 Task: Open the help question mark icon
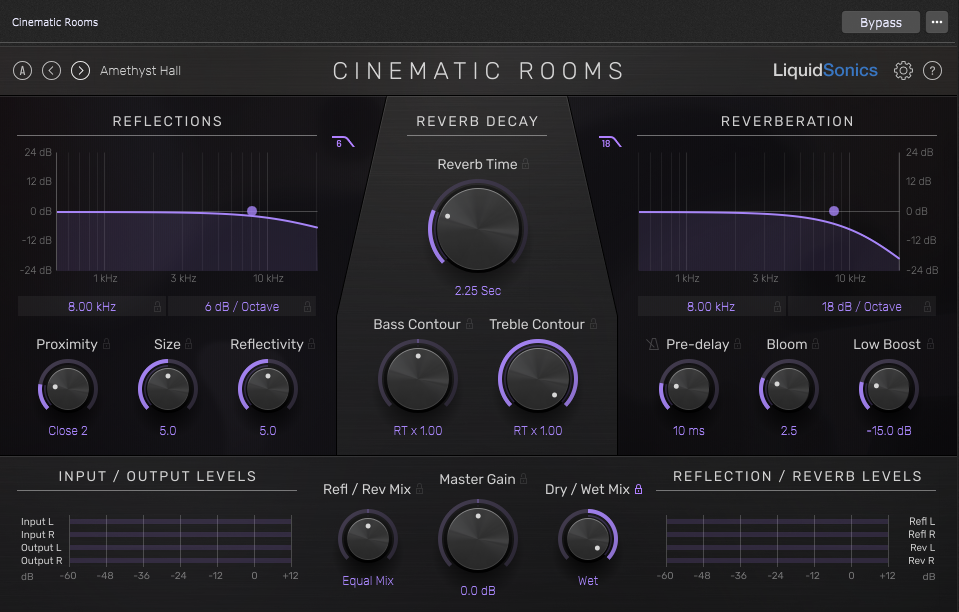click(x=932, y=71)
